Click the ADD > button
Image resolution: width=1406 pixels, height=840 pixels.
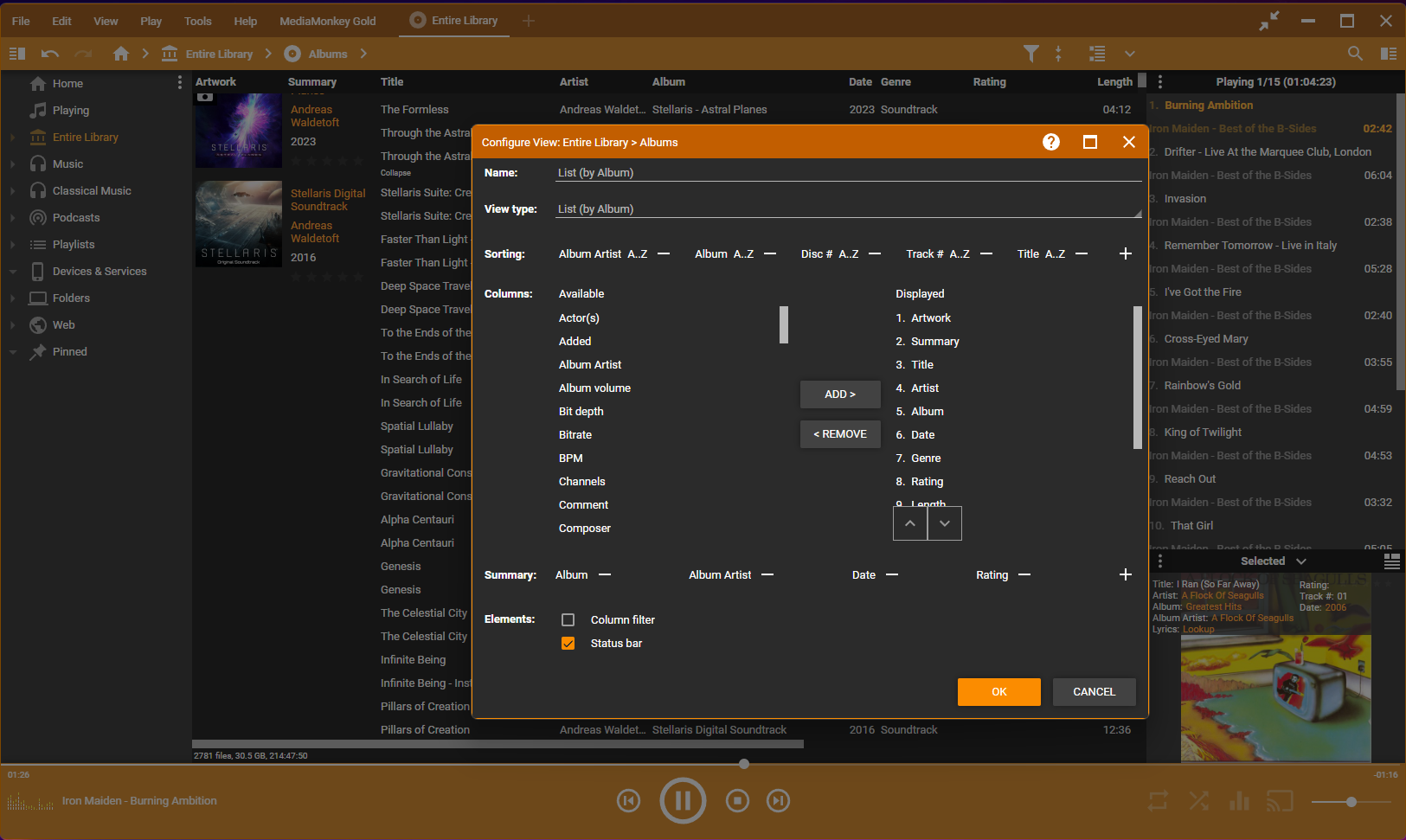coord(840,394)
